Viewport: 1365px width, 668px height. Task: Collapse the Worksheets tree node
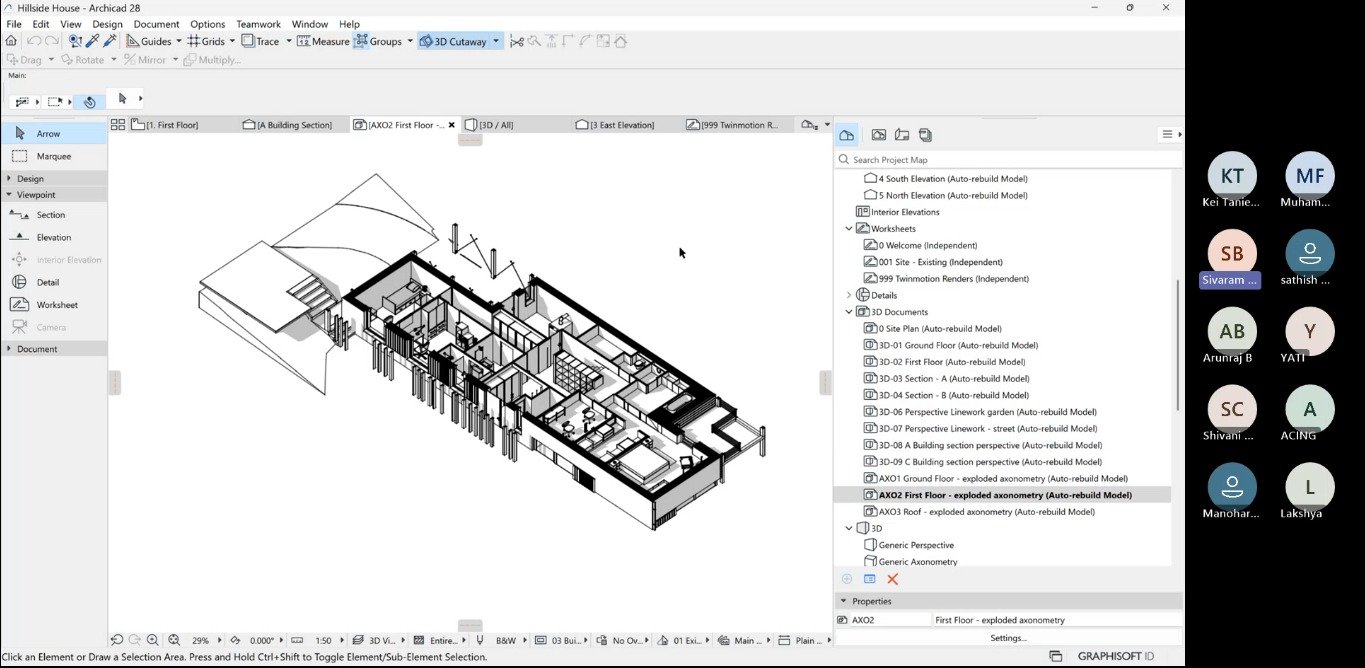coord(849,229)
